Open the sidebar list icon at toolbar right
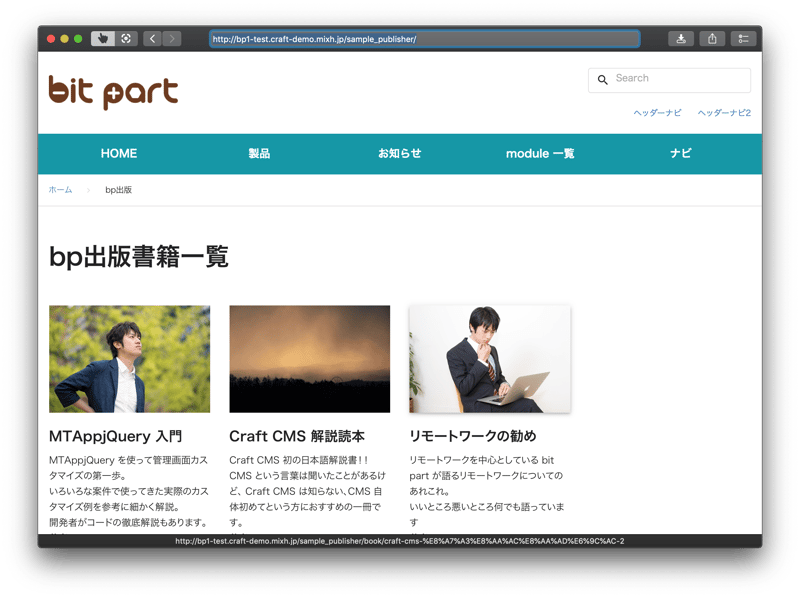Viewport: 800px width, 598px height. 743,39
